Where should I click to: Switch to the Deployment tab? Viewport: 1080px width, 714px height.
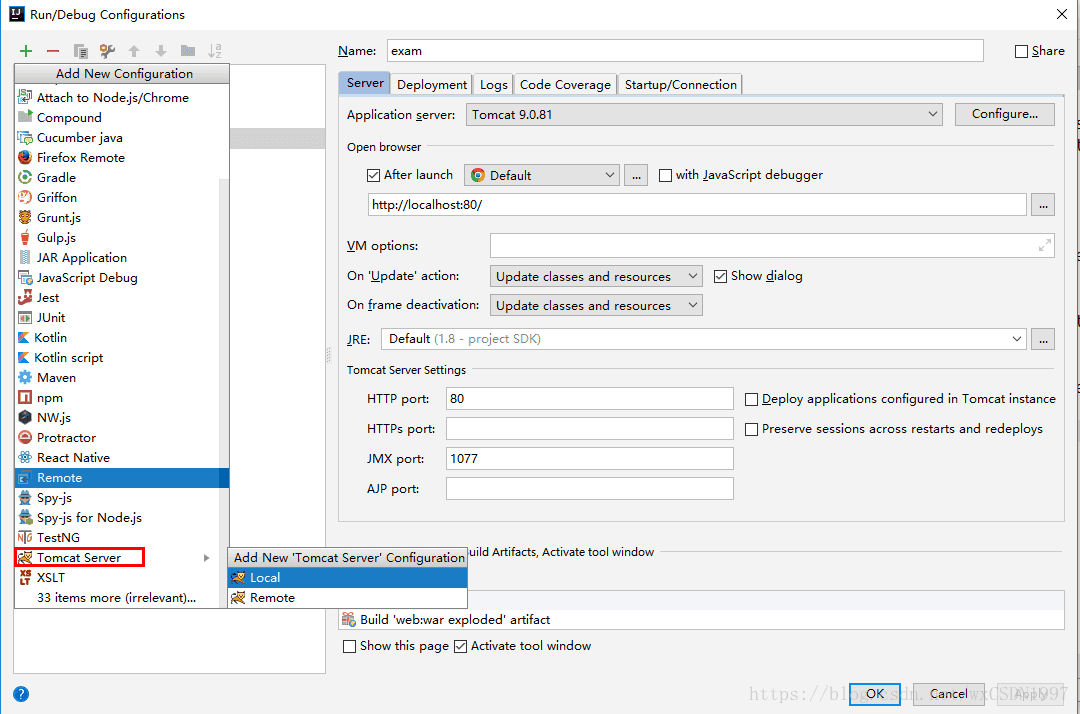click(432, 85)
